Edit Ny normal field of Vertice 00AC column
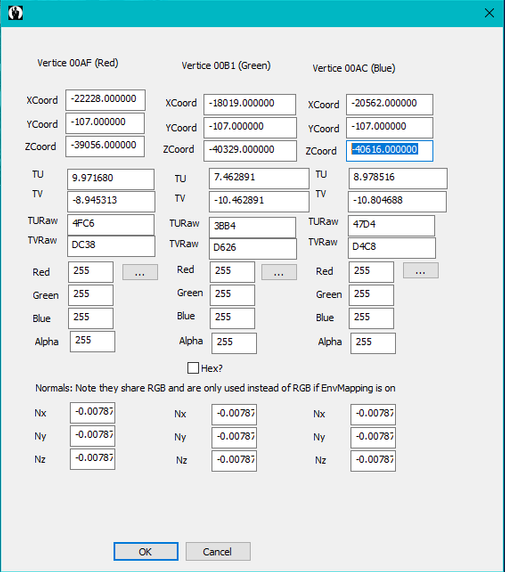Image resolution: width=505 pixels, height=572 pixels. pyautogui.click(x=373, y=437)
